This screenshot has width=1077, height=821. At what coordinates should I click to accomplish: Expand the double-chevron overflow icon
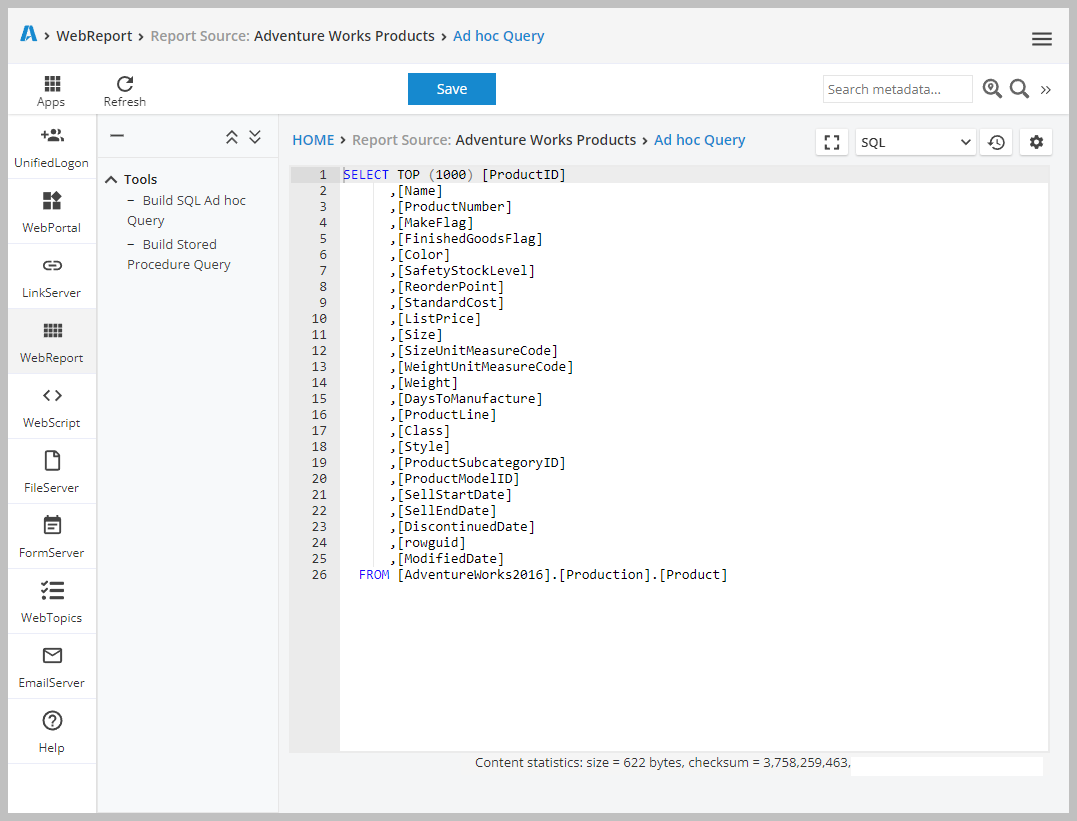[1045, 89]
